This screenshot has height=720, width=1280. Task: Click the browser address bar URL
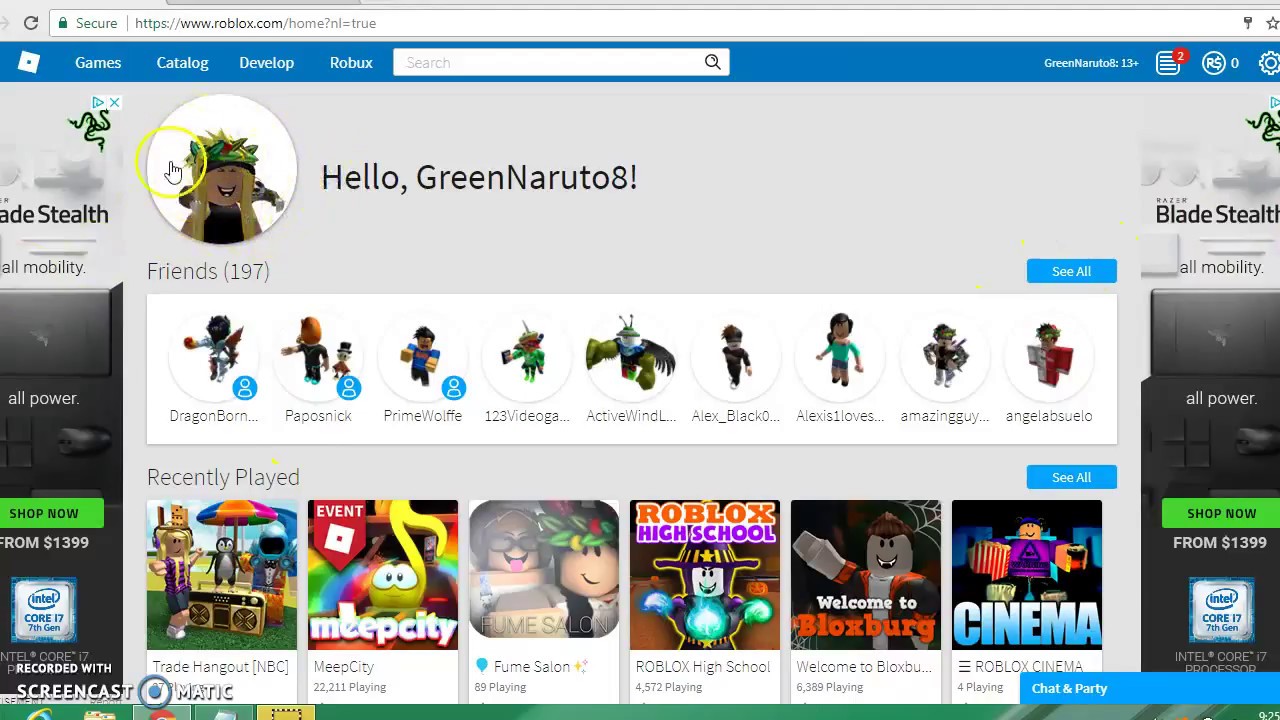click(256, 23)
